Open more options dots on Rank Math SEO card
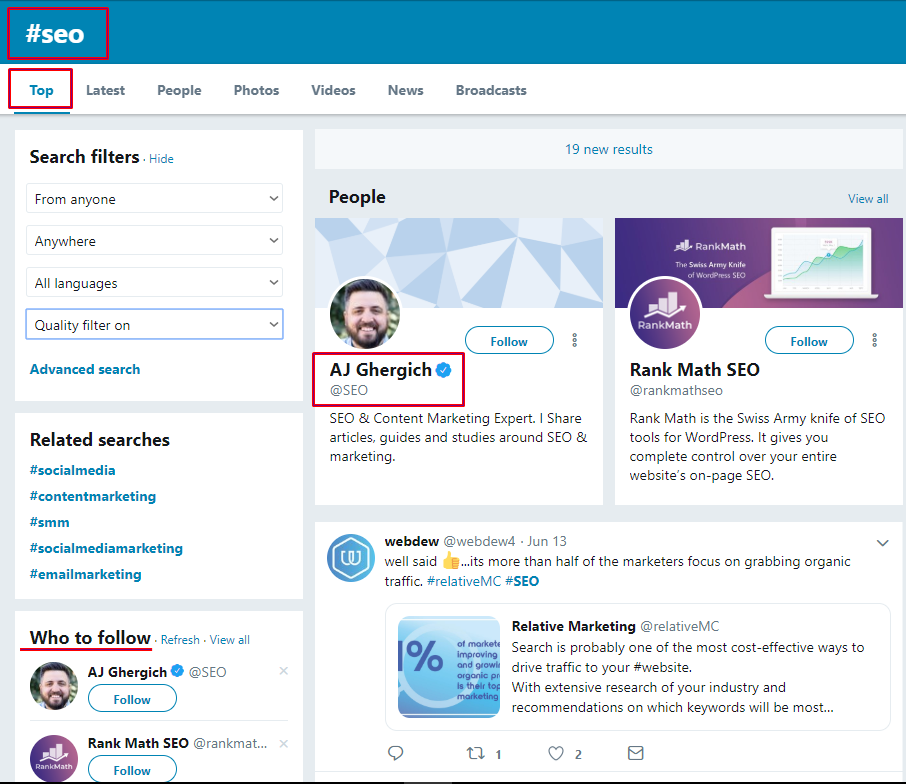 click(x=874, y=340)
